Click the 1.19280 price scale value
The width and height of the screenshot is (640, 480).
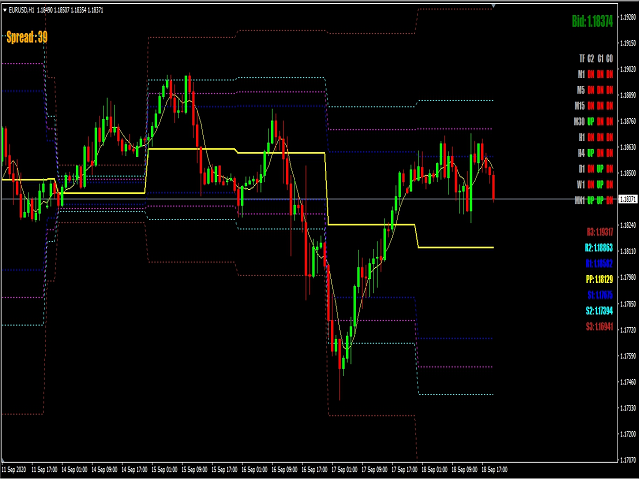coord(628,17)
